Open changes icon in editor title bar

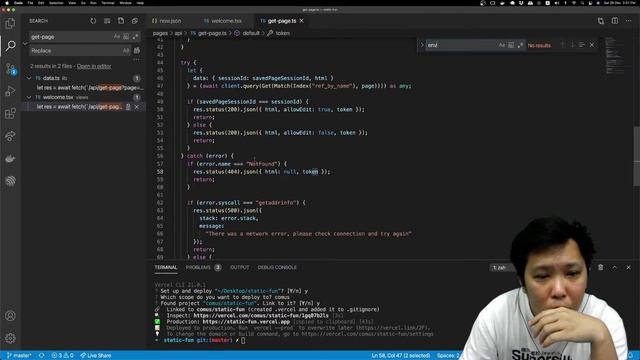pyautogui.click(x=601, y=21)
